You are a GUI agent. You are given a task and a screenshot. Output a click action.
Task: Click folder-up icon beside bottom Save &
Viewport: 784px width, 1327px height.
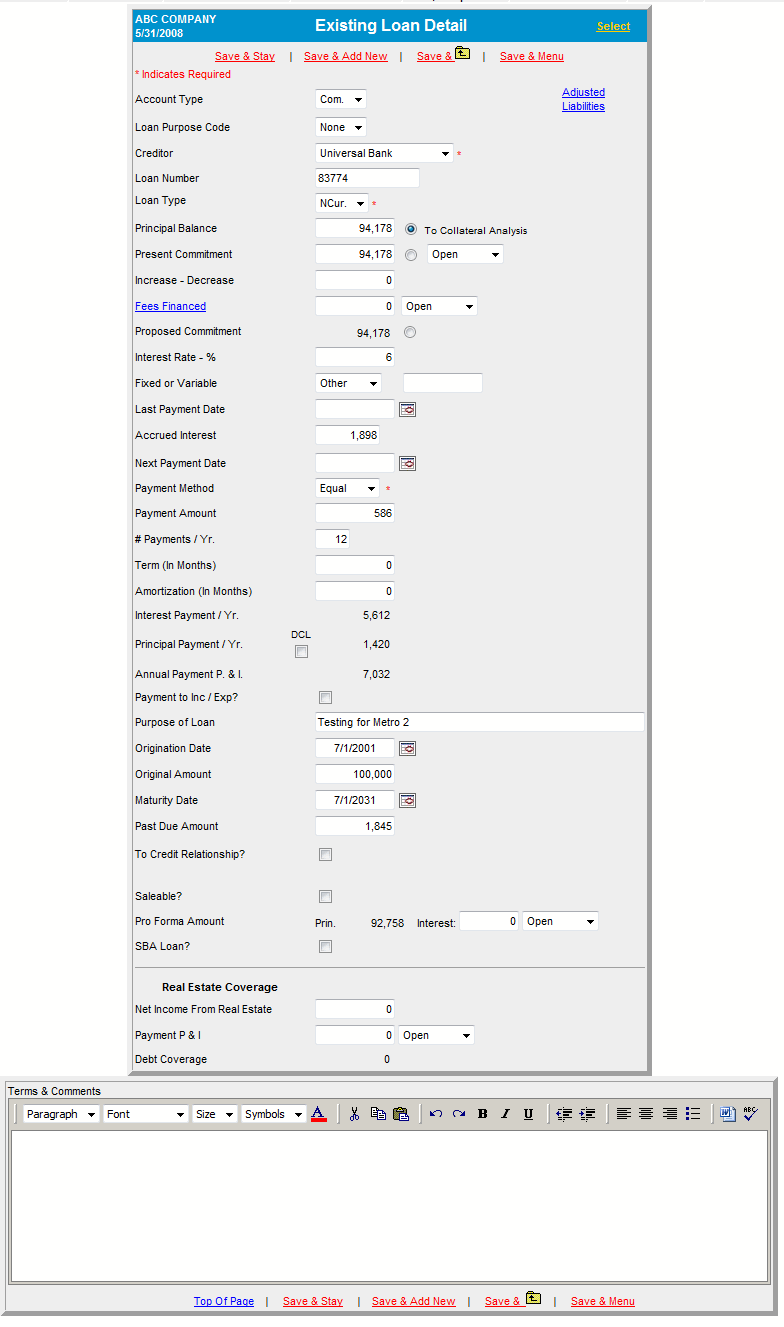pyautogui.click(x=533, y=1299)
